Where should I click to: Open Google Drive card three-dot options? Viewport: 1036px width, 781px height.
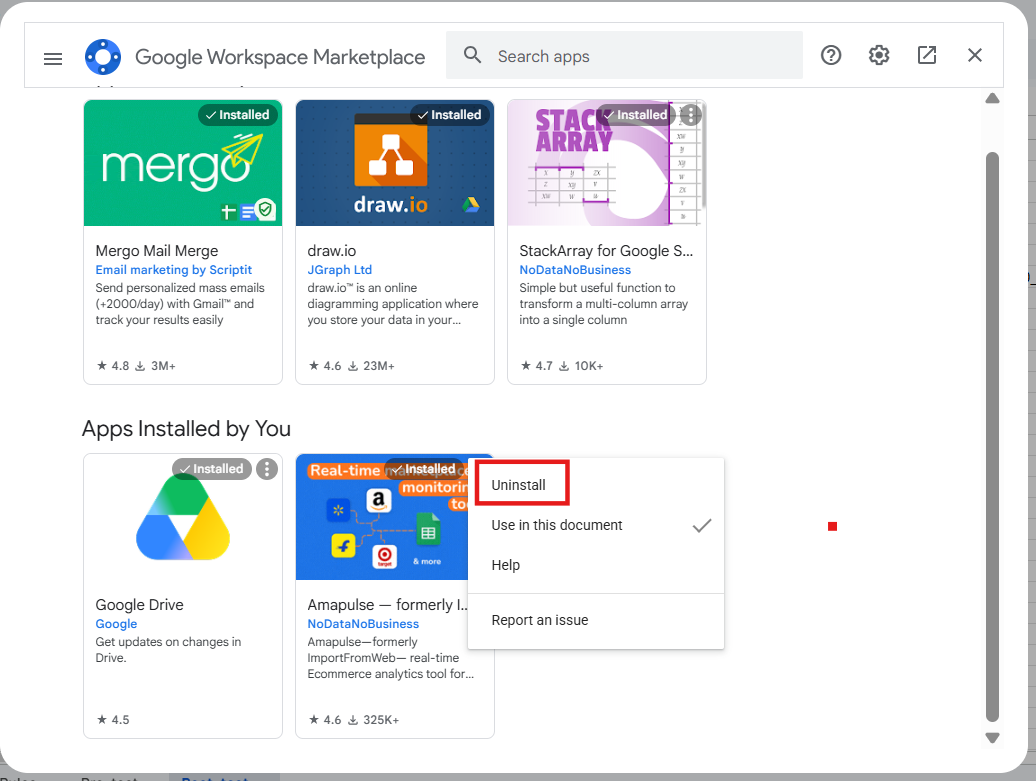(x=267, y=469)
